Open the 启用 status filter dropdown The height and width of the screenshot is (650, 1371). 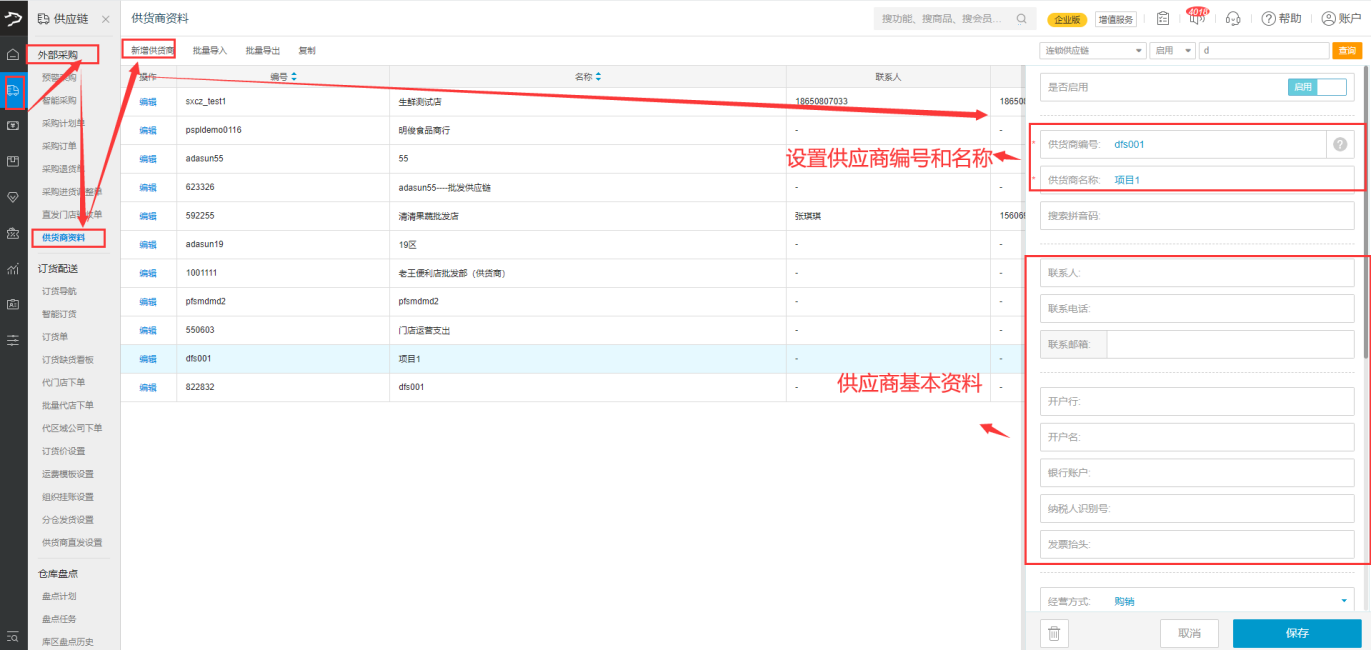coord(1173,50)
